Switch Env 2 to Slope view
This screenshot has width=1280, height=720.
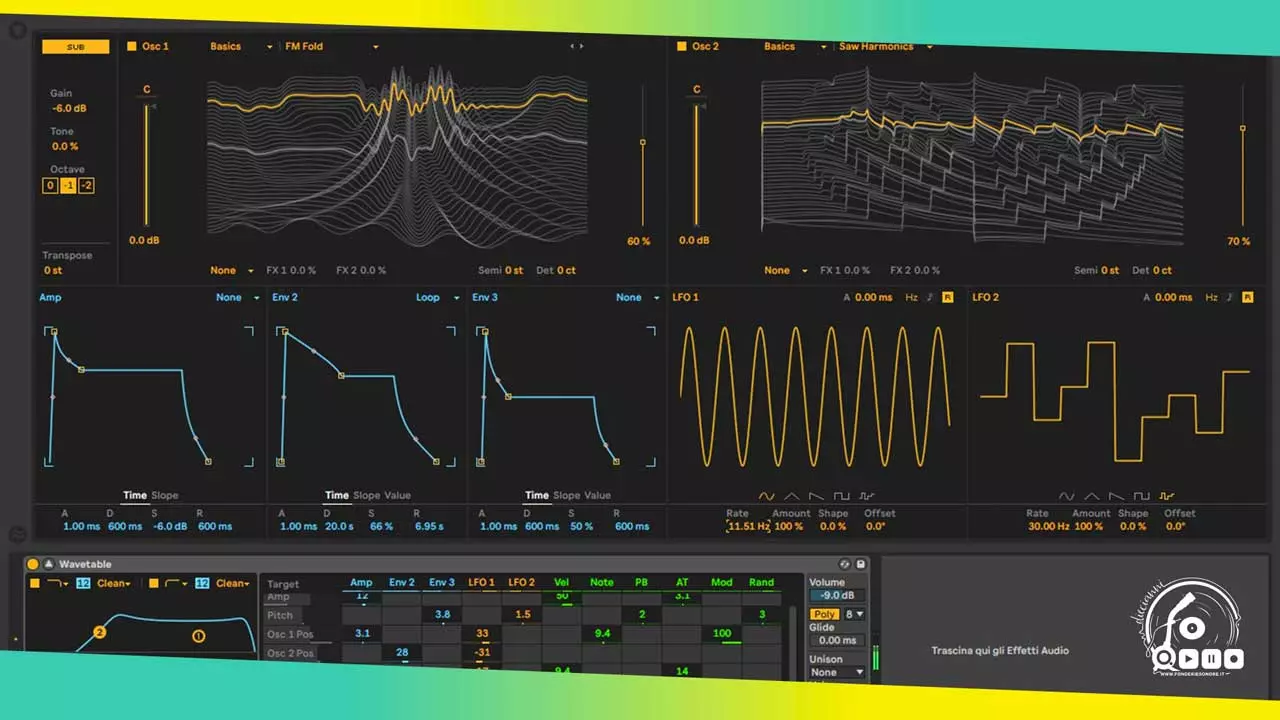point(366,495)
